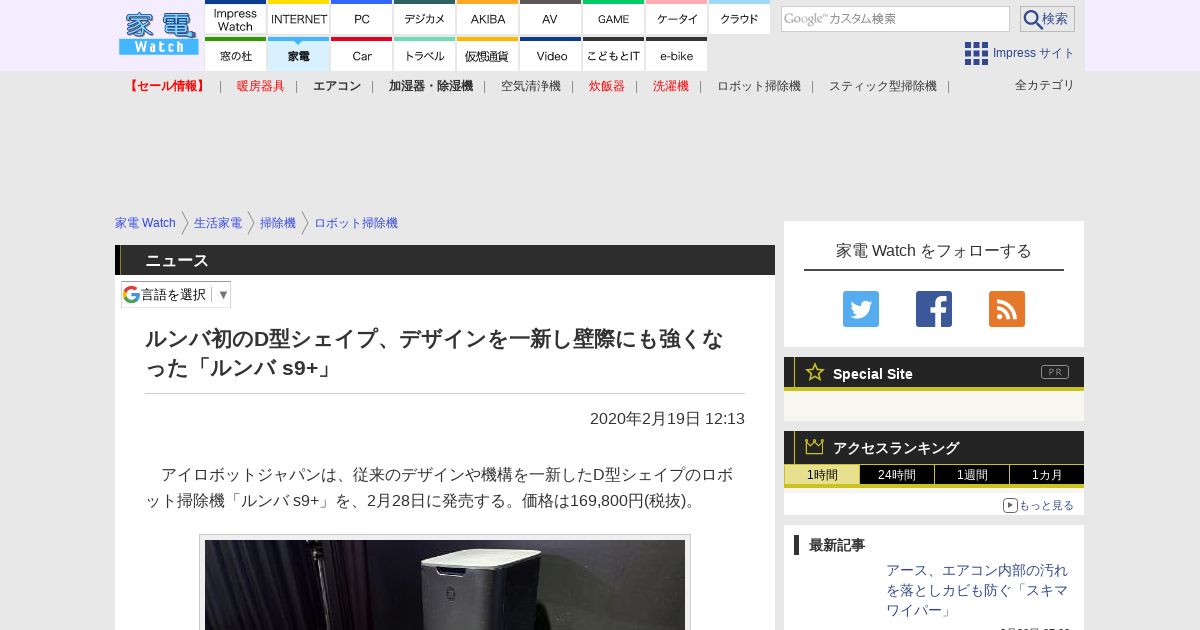Click the Special Site header

[x=934, y=373]
